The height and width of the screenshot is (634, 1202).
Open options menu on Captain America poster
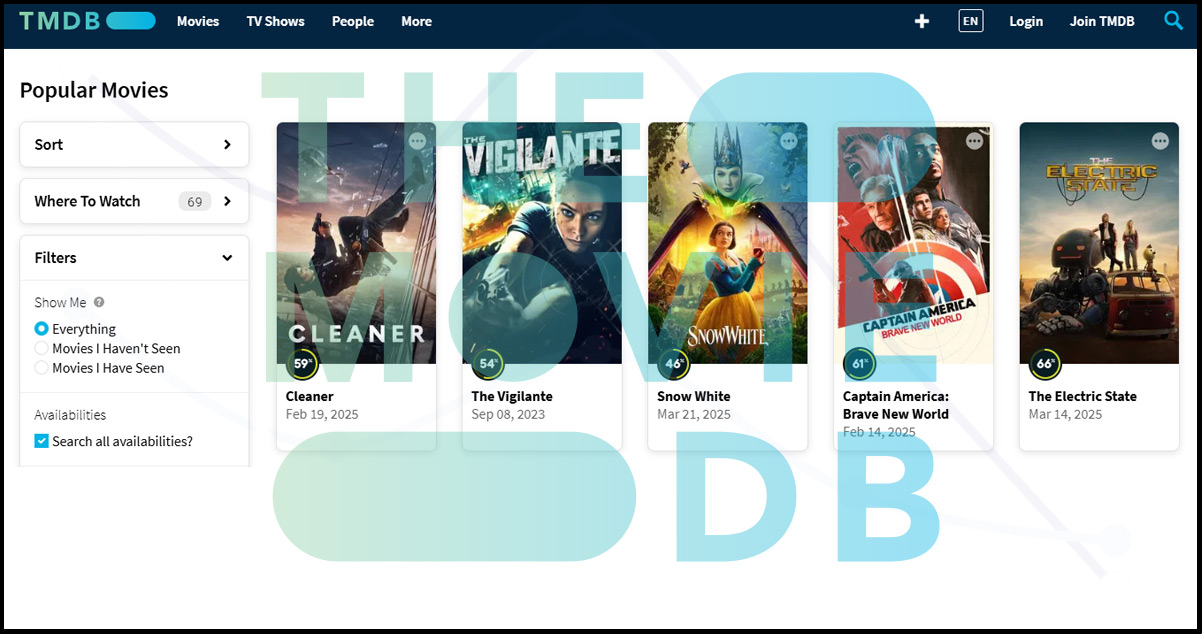[975, 141]
